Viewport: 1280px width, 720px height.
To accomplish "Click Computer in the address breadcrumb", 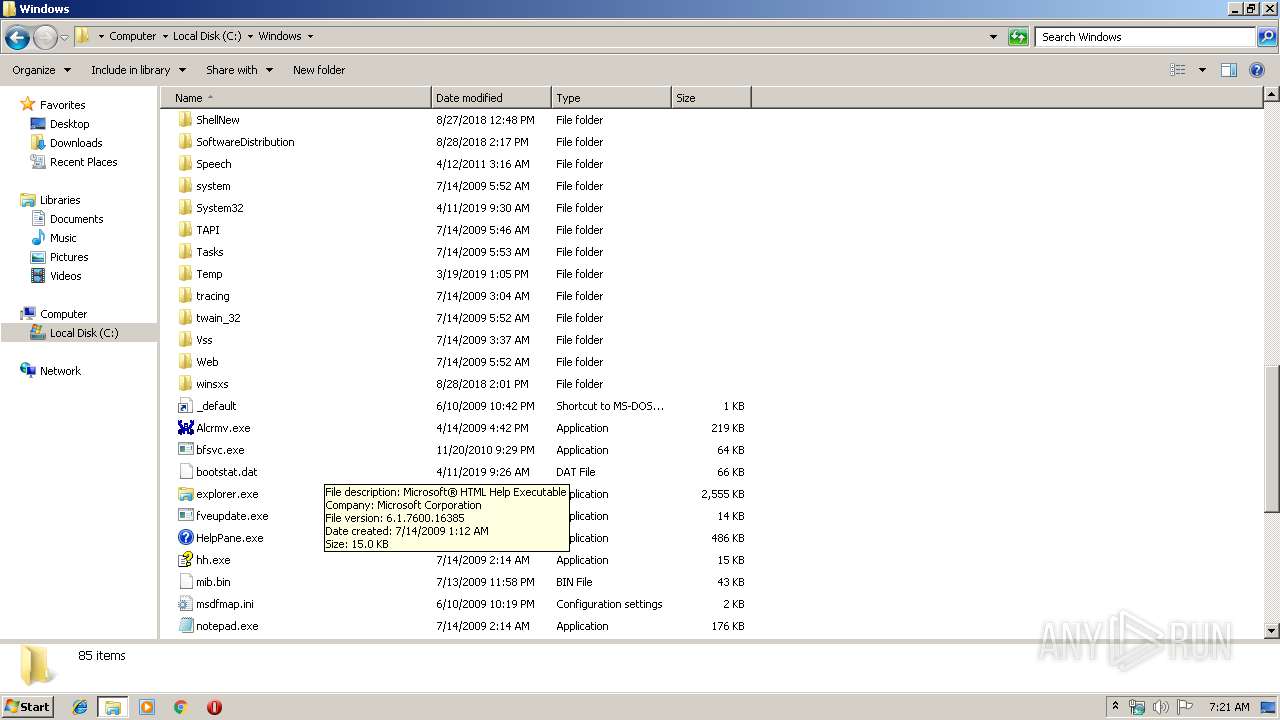I will pos(133,36).
